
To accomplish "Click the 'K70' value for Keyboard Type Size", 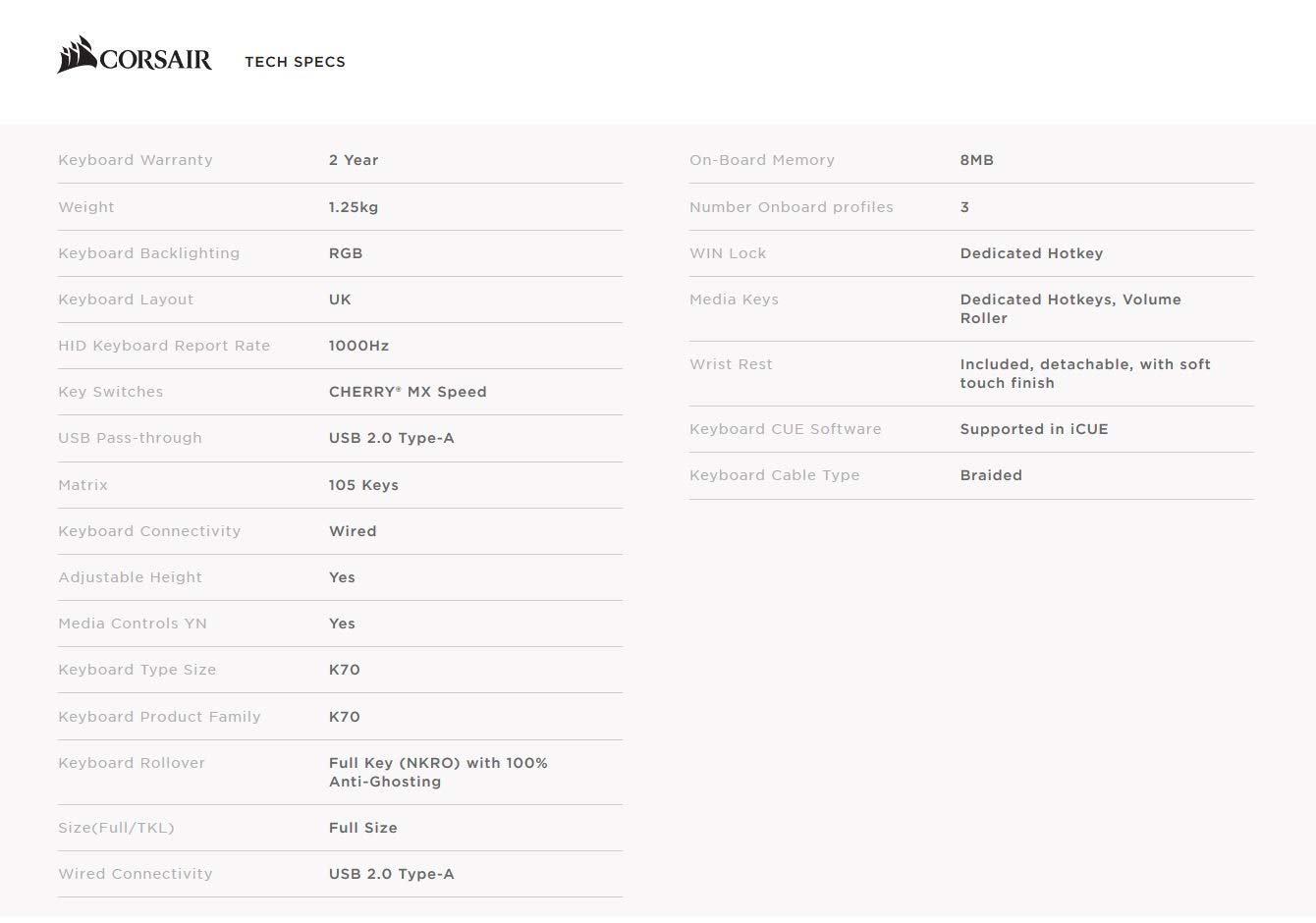I will (x=345, y=670).
